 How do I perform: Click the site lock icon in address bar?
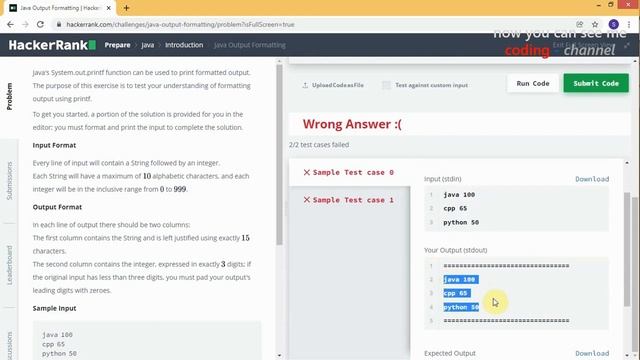[x=59, y=24]
